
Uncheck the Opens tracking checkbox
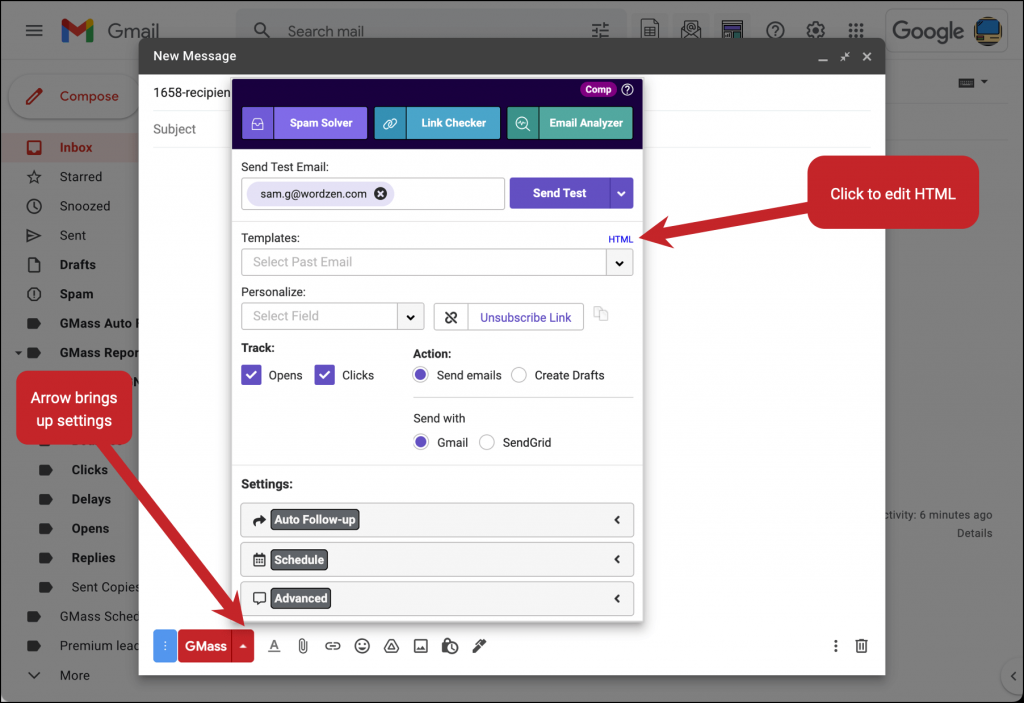click(249, 374)
